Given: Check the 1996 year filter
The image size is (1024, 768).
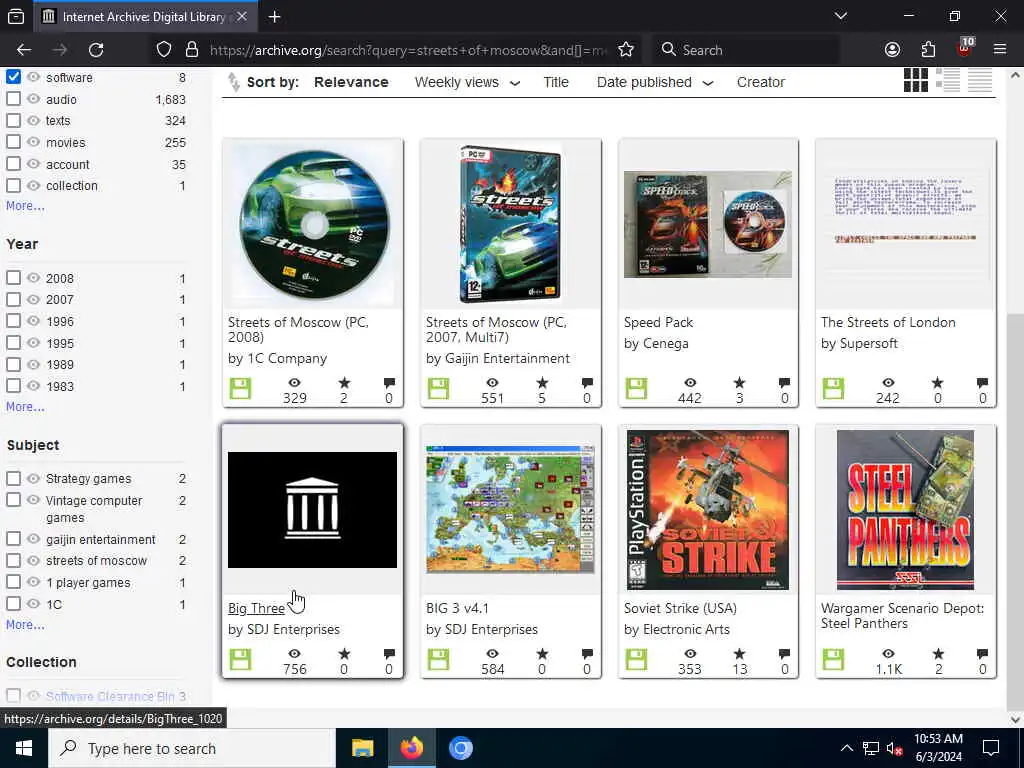Looking at the screenshot, I should click(13, 321).
